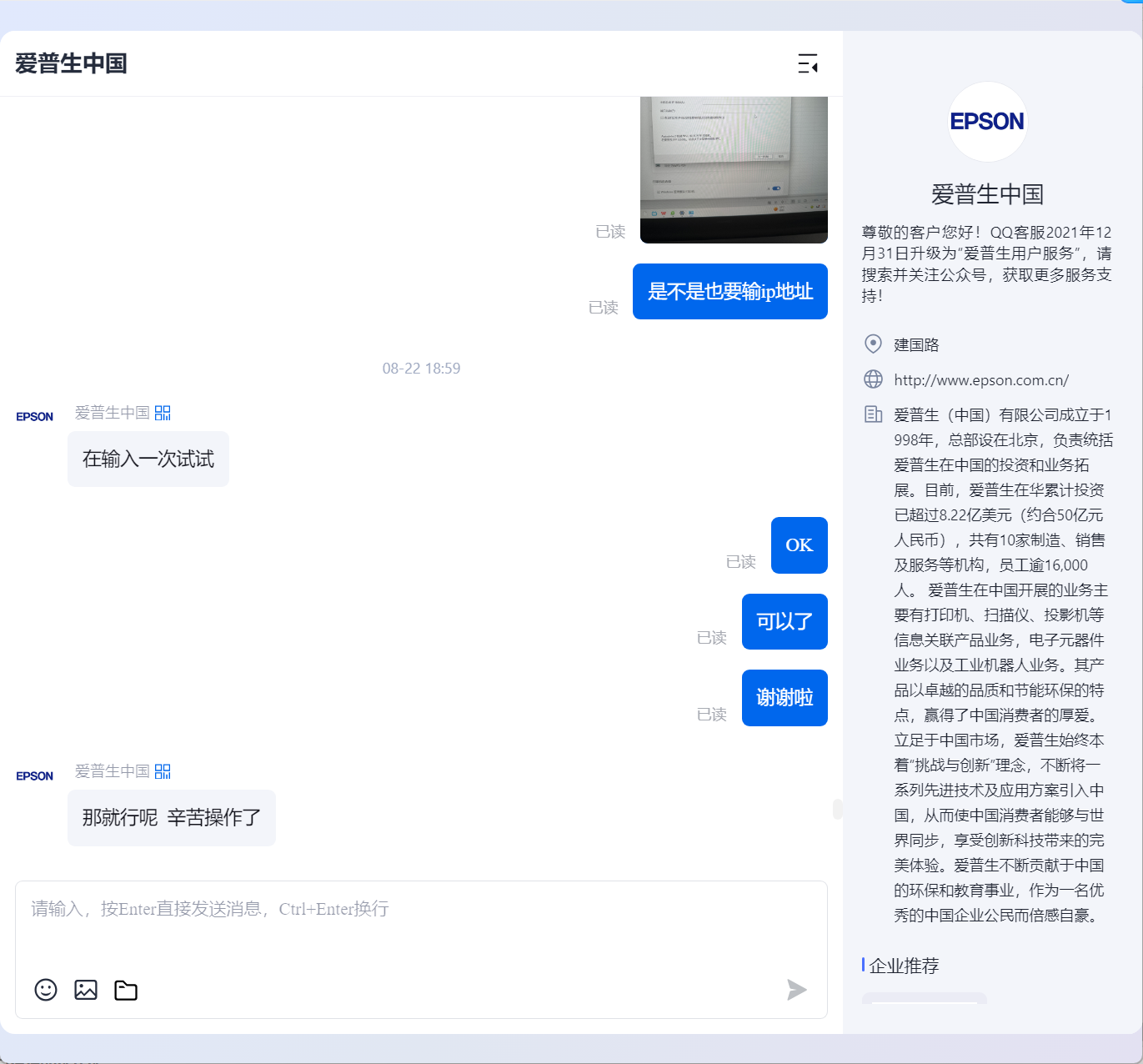Open QR icon above '那就行呢 辛苦操作了' message
Screen dimensions: 1143x1064
(x=163, y=771)
